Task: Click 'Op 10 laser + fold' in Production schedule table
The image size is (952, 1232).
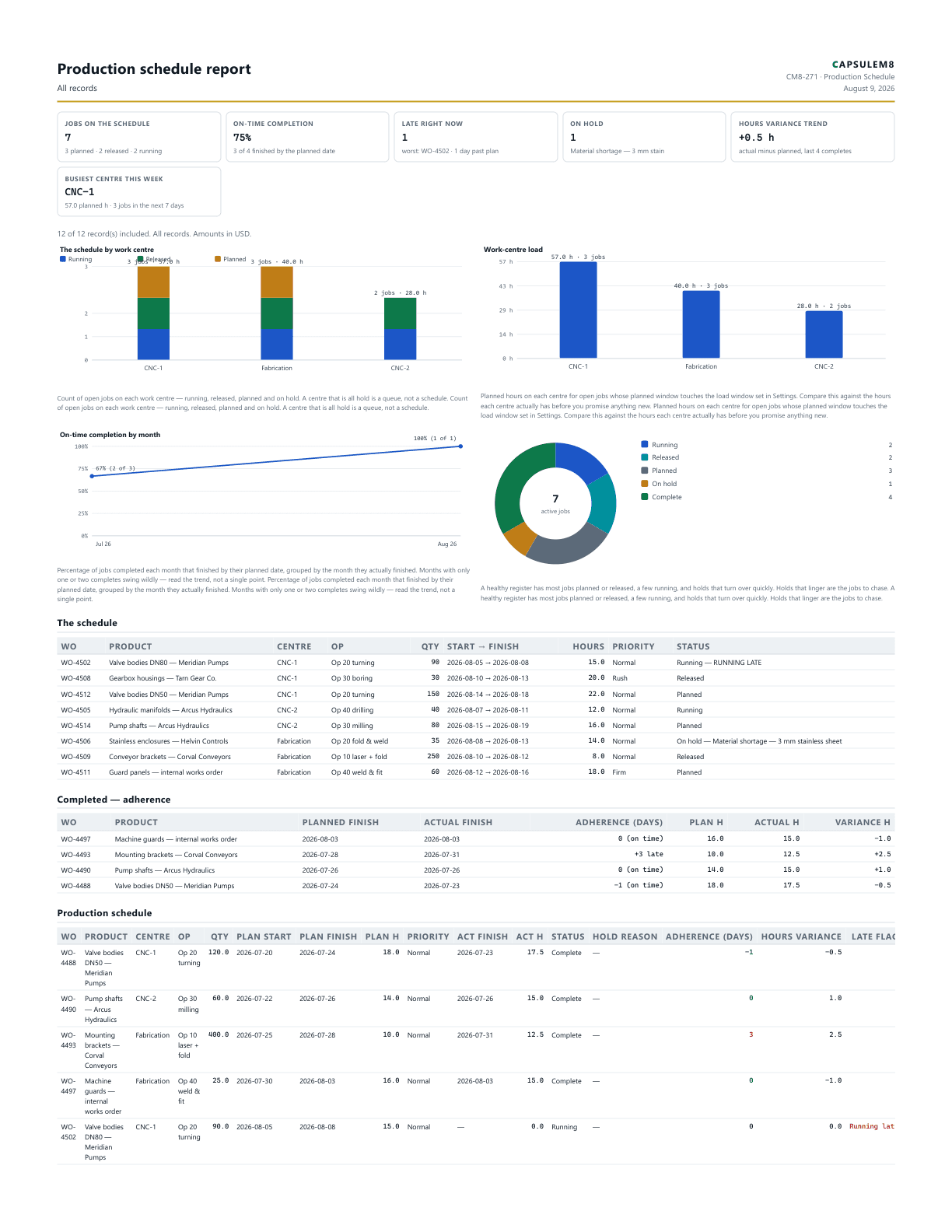Action: click(x=188, y=1045)
